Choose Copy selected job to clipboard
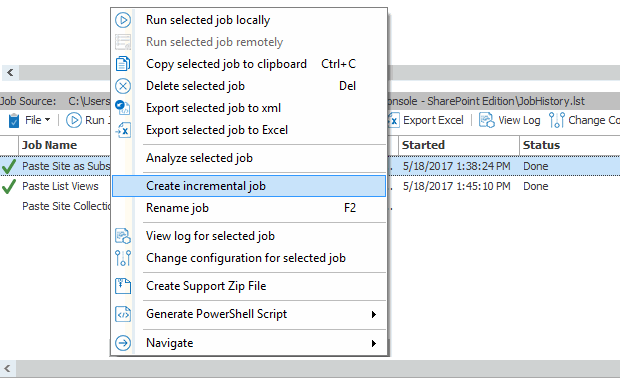 pyautogui.click(x=249, y=64)
